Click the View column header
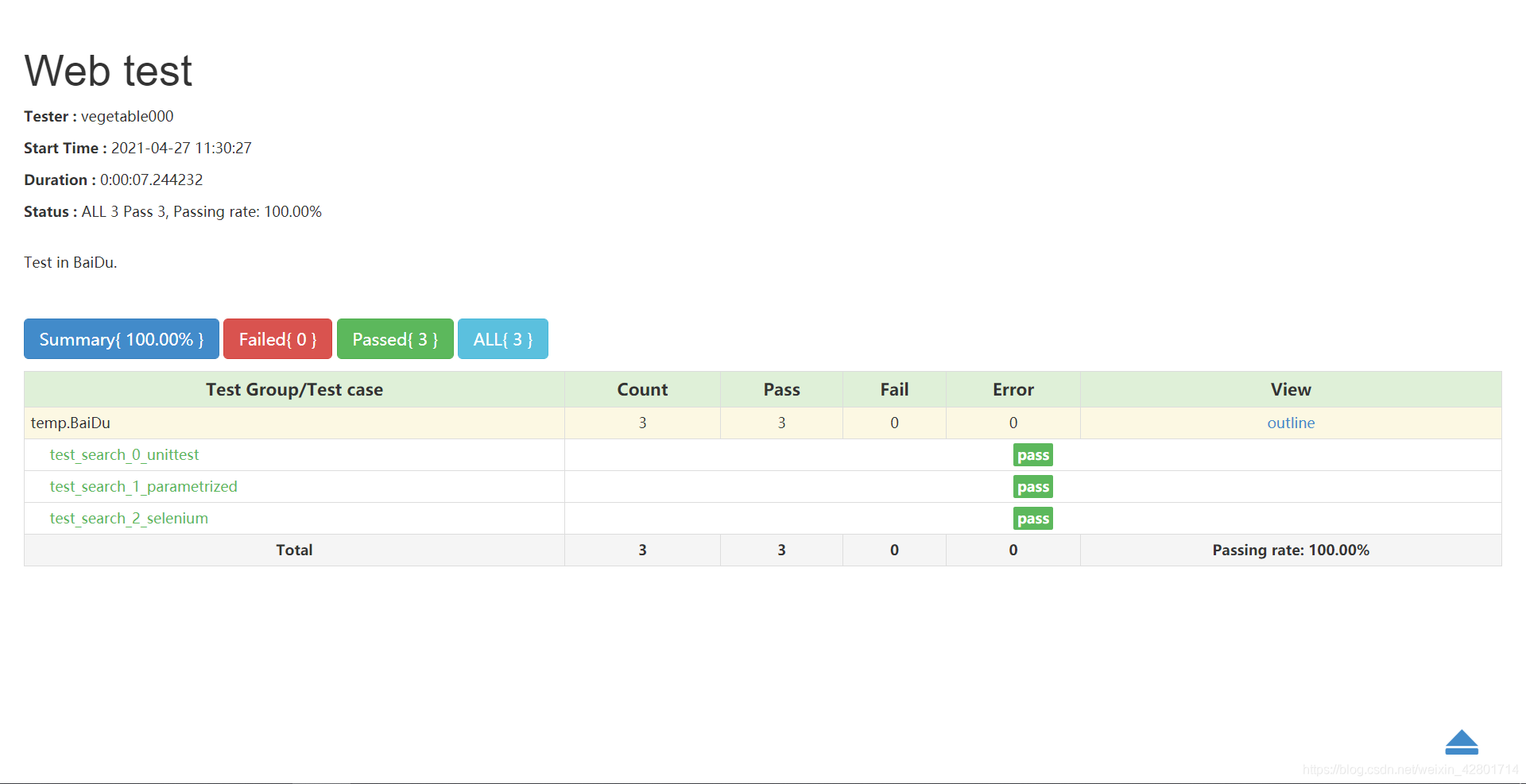This screenshot has height=784, width=1526. coord(1291,389)
